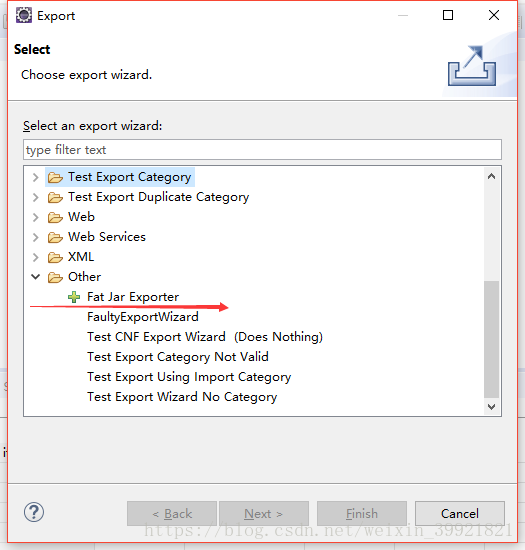Click the Back button
Image resolution: width=525 pixels, height=550 pixels.
(172, 514)
